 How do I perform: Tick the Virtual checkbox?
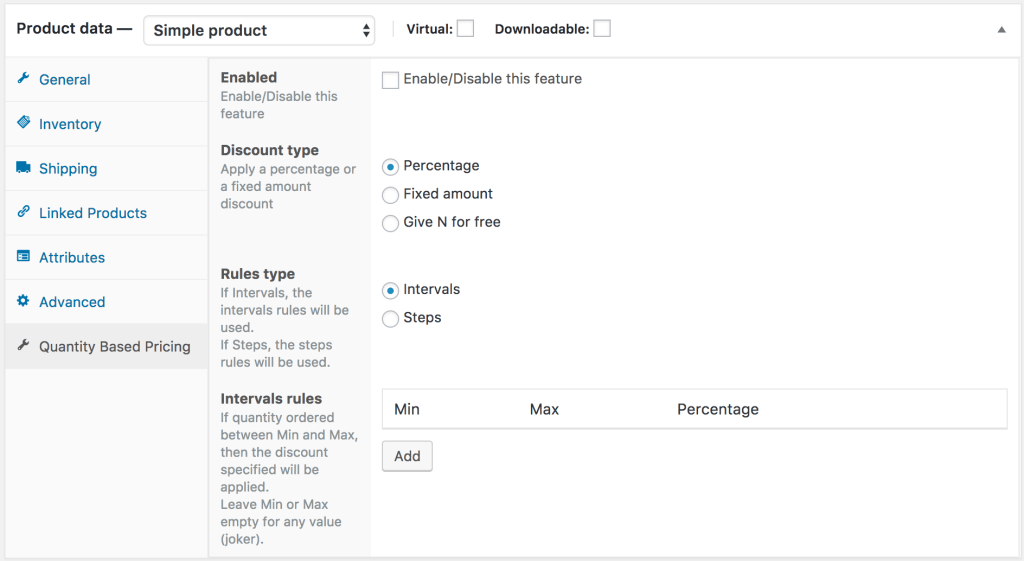tap(465, 29)
